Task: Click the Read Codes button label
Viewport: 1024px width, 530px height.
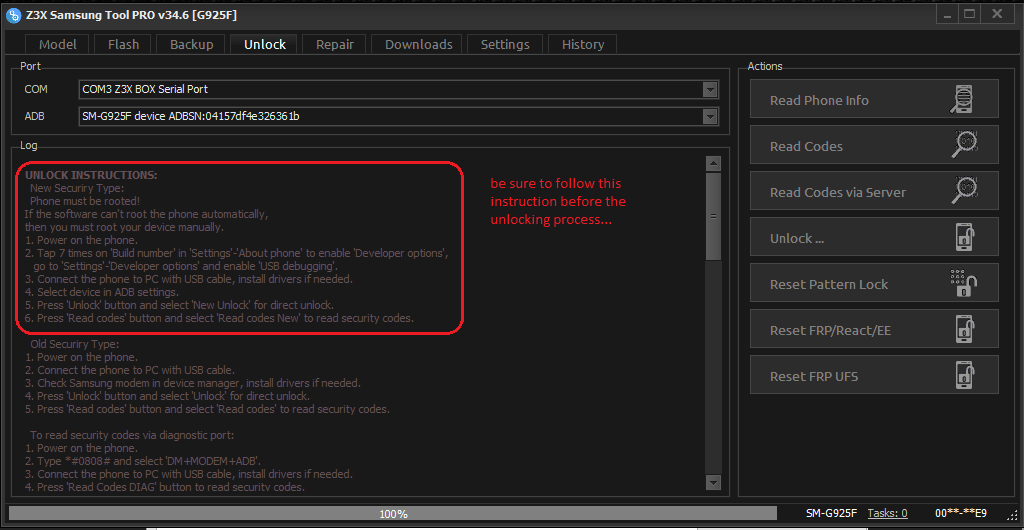Action: pos(806,146)
